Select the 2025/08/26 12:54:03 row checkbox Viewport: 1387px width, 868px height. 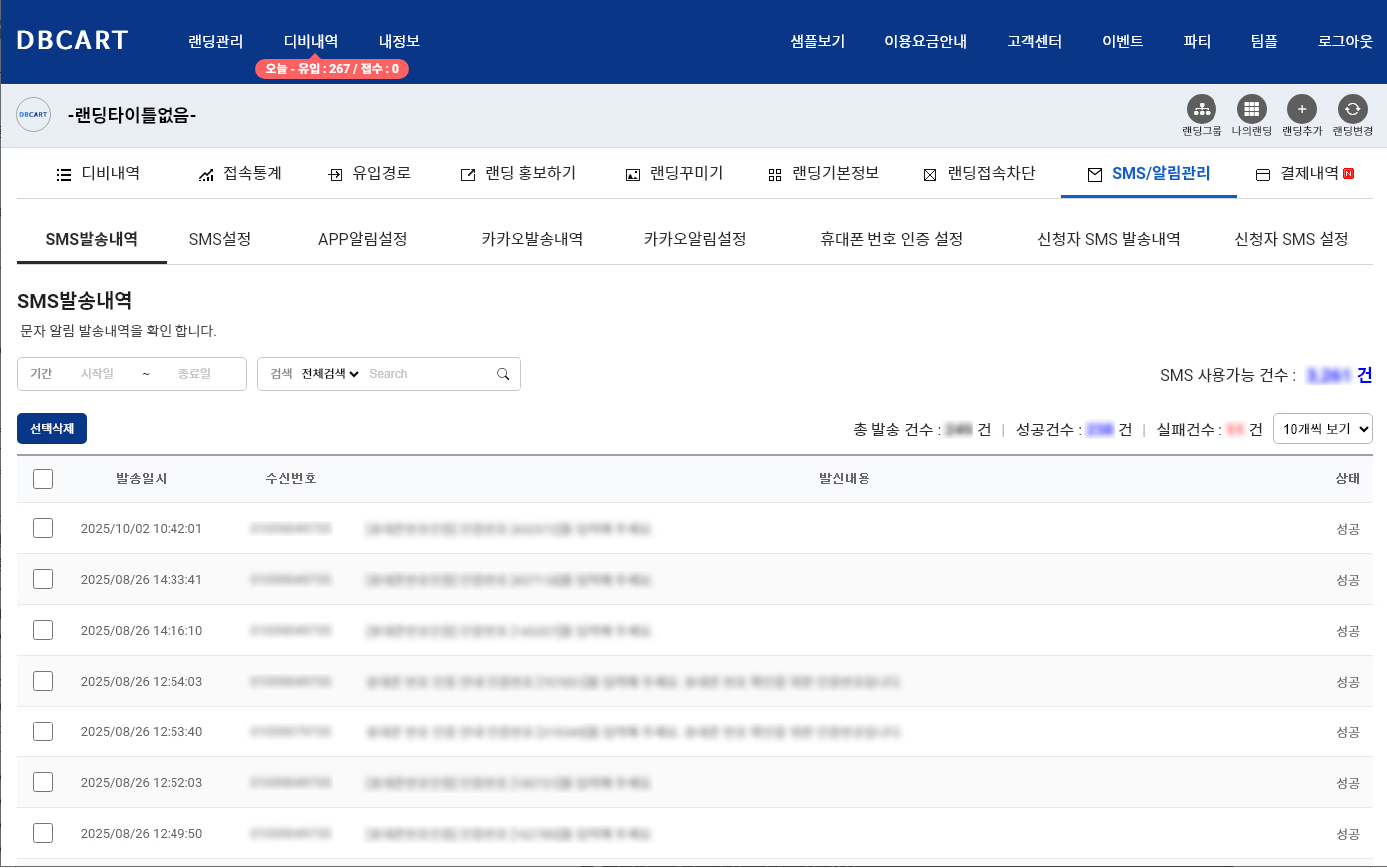click(43, 681)
